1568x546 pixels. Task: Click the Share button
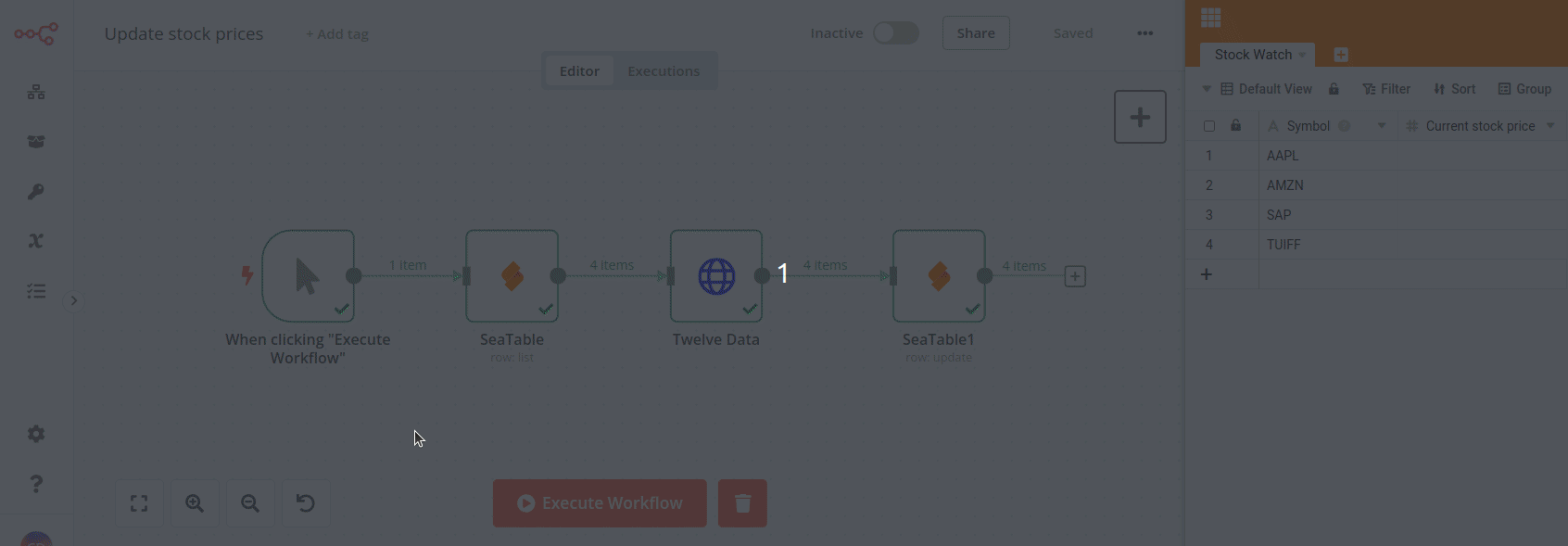click(976, 33)
